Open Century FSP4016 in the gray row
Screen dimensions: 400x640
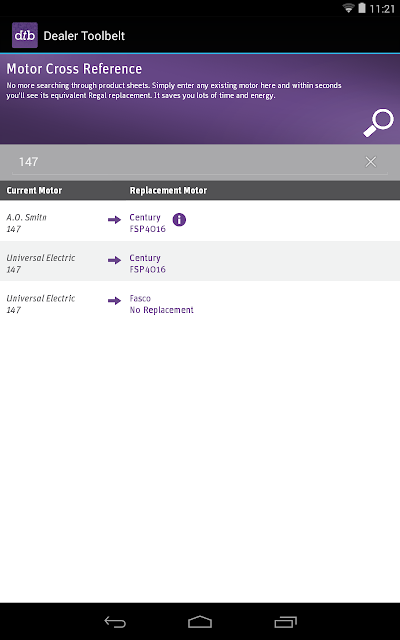(147, 263)
